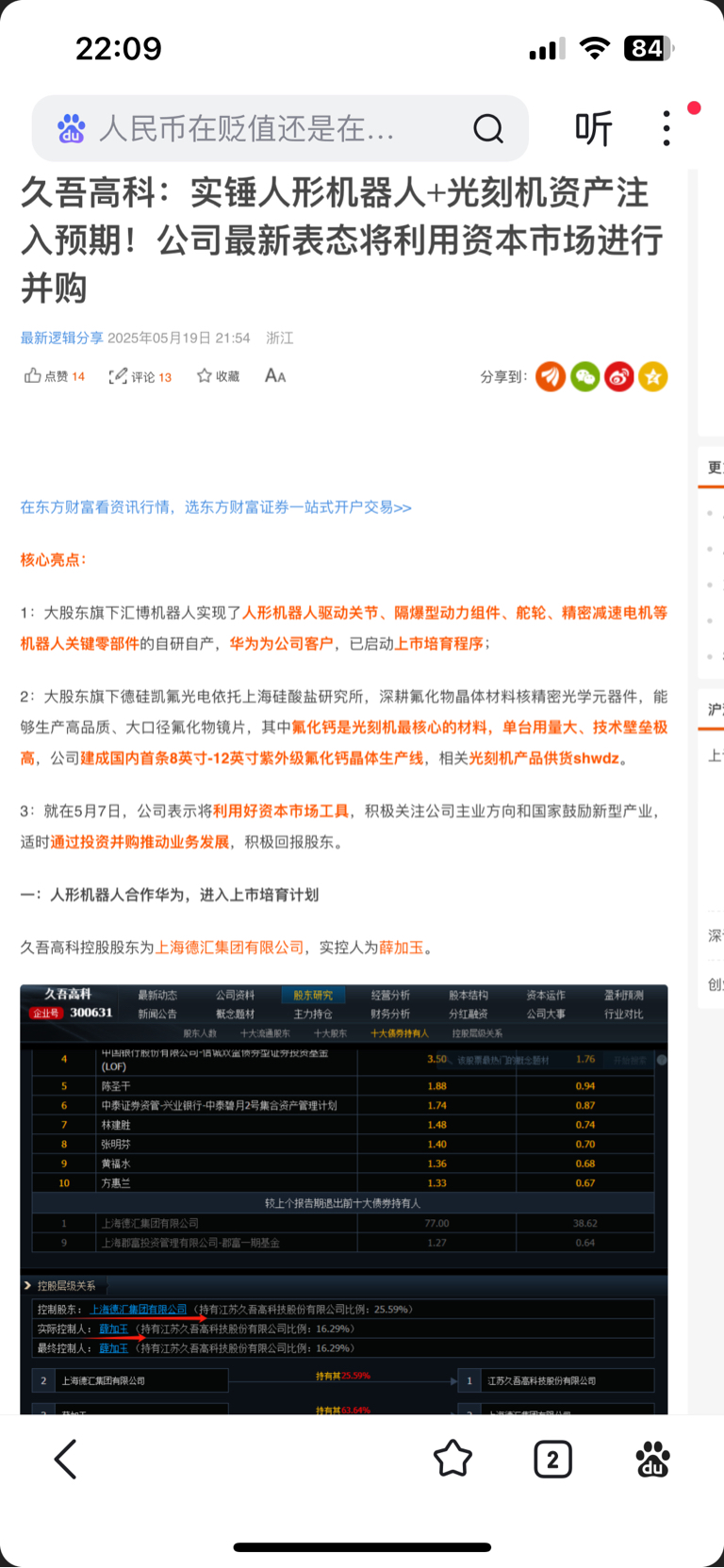Tap 股东研究 tab in embedded stock screenshot
This screenshot has width=724, height=1568.
coord(313,995)
